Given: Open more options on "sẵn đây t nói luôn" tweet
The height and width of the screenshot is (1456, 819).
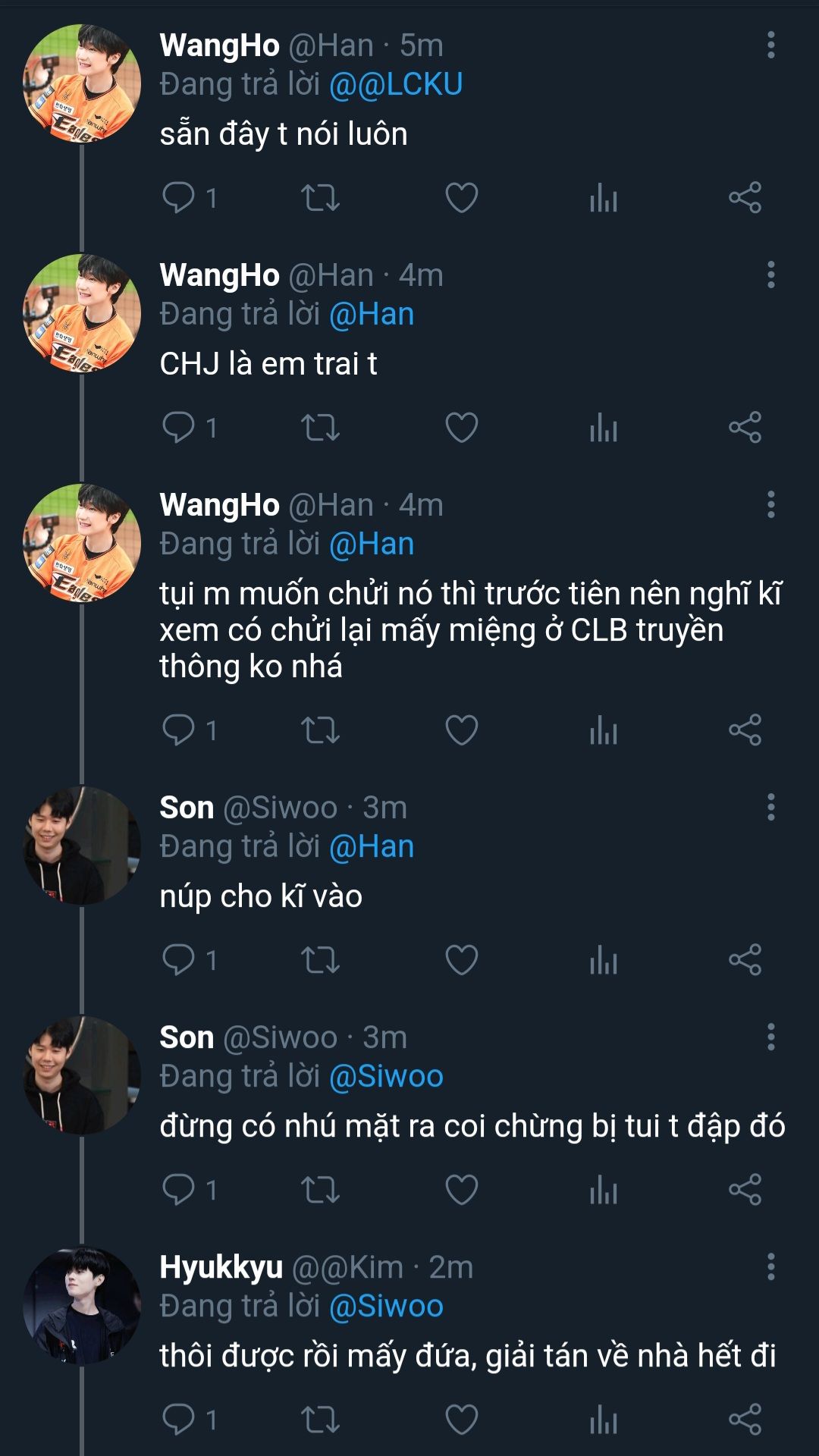Looking at the screenshot, I should pyautogui.click(x=770, y=45).
